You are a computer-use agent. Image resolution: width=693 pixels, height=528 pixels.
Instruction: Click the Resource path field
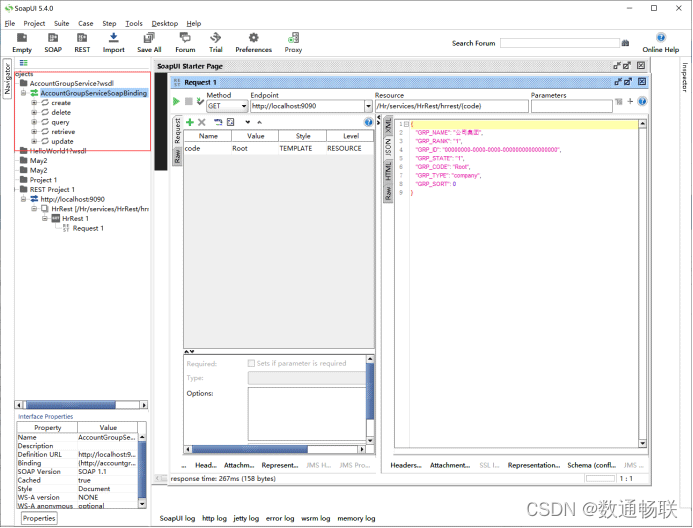451,106
